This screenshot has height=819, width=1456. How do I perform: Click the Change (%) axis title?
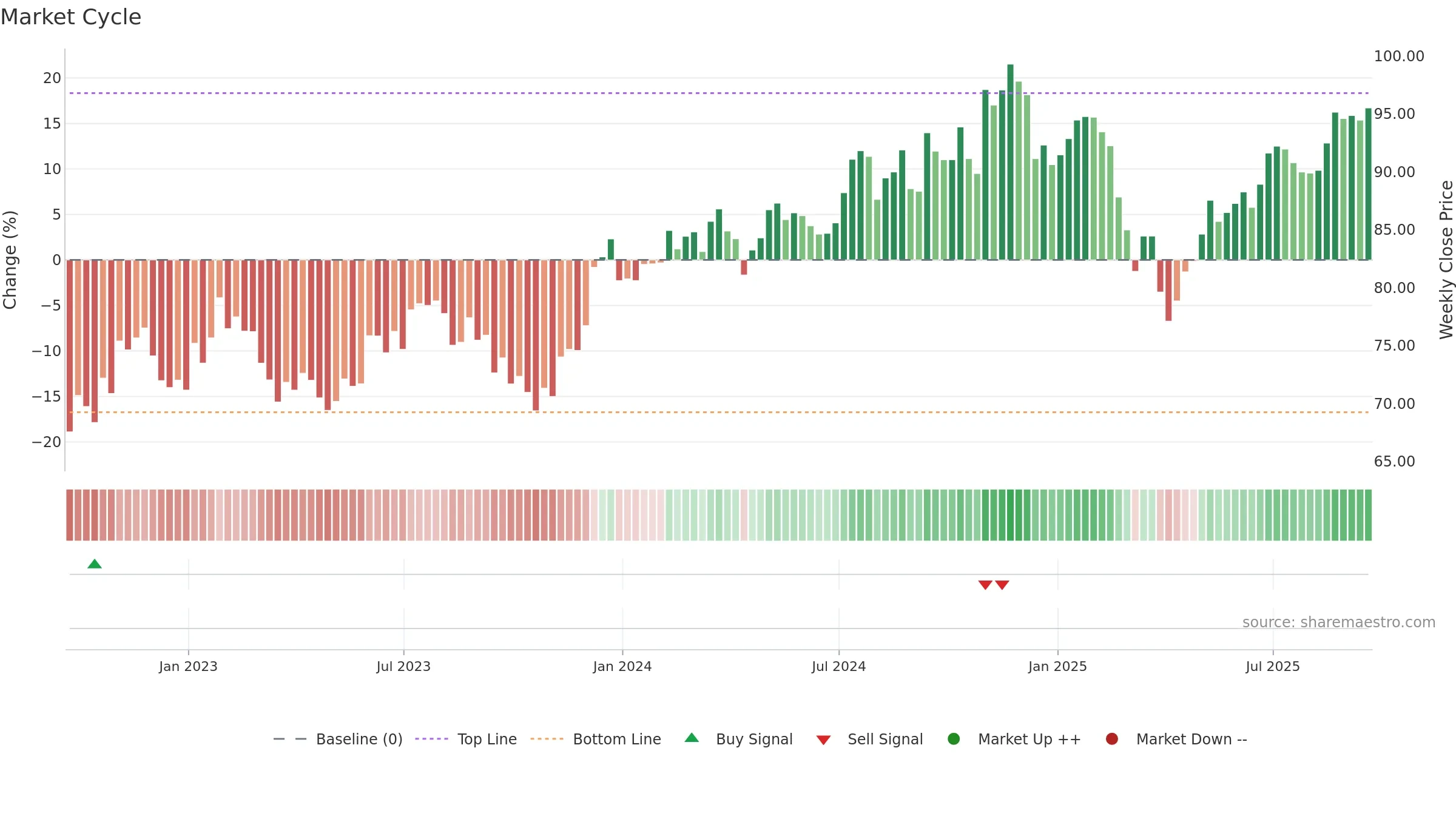coord(10,260)
